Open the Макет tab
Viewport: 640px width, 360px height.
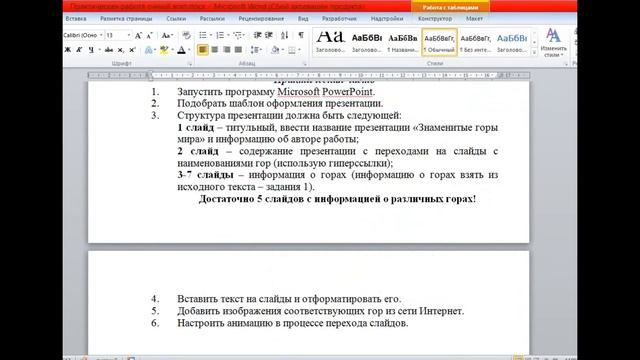click(474, 19)
